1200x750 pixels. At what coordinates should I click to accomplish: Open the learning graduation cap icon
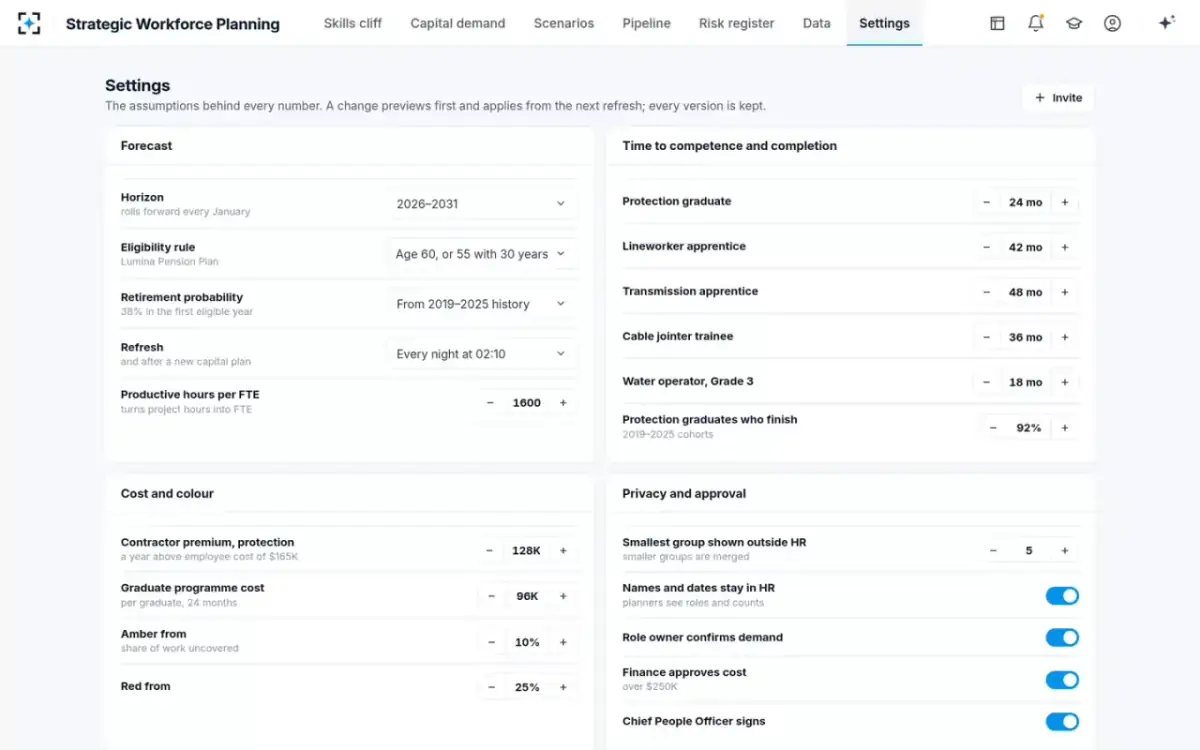1074,23
